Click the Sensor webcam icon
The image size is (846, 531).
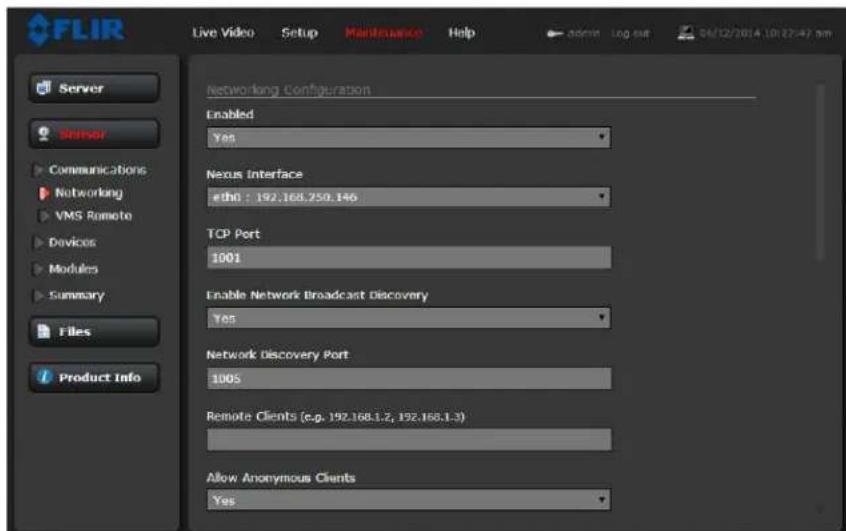pyautogui.click(x=44, y=134)
